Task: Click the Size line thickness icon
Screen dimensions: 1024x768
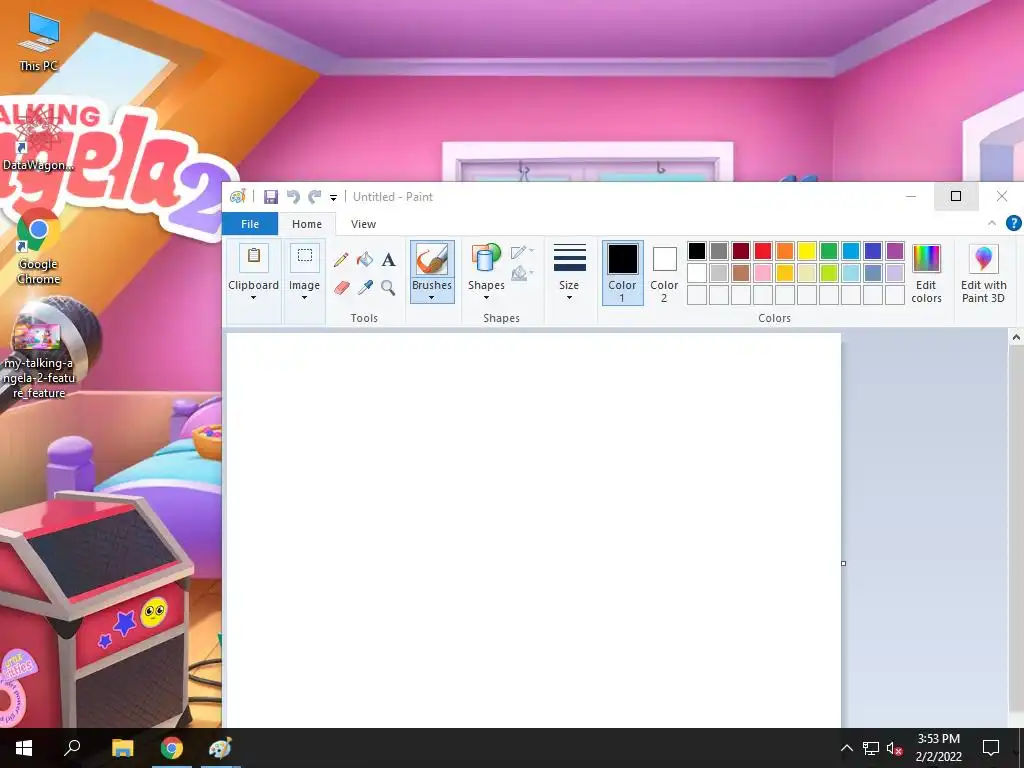Action: tap(569, 257)
